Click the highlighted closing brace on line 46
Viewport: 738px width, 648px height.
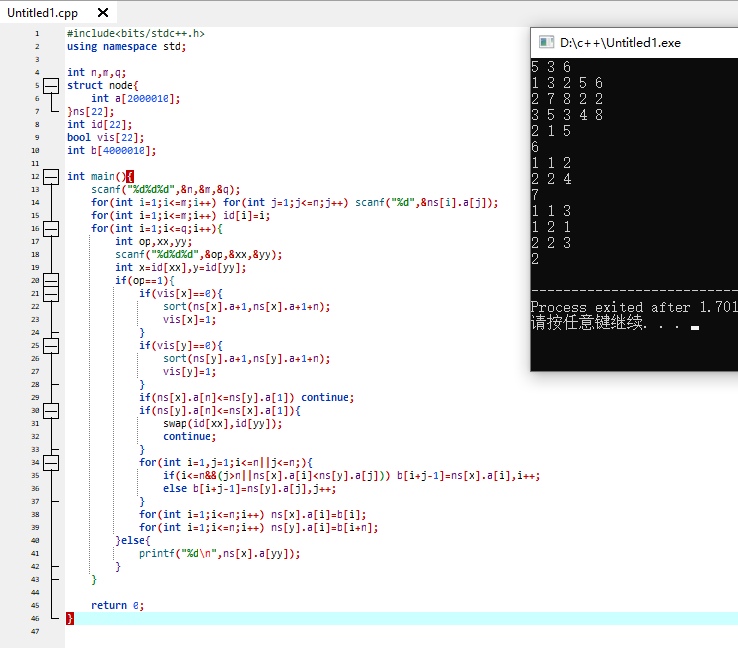(x=70, y=618)
